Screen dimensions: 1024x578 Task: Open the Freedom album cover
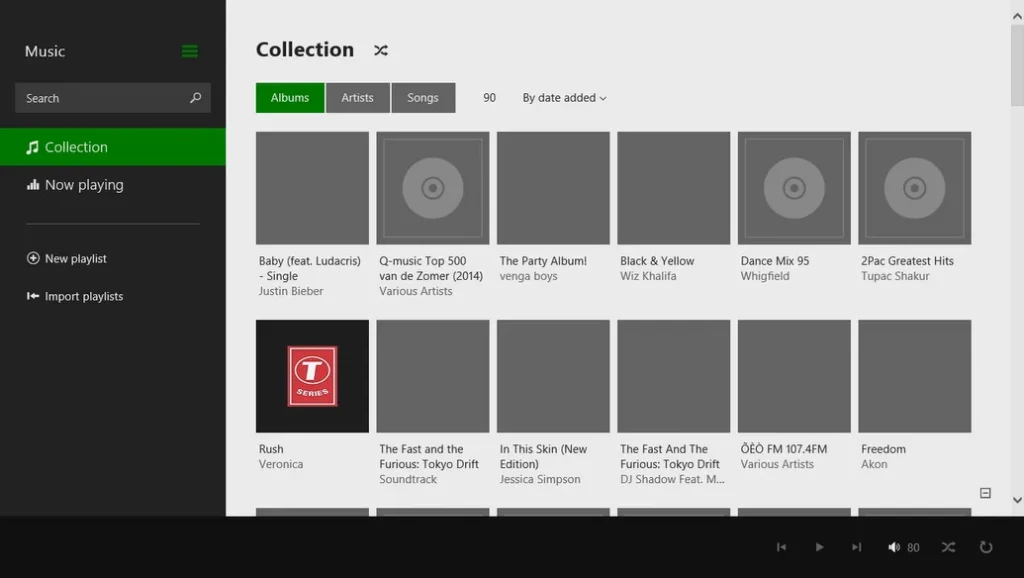[x=914, y=376]
